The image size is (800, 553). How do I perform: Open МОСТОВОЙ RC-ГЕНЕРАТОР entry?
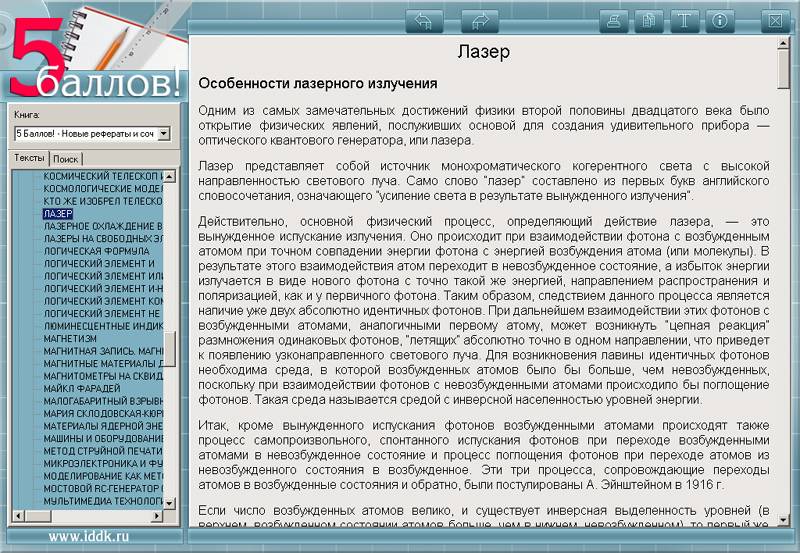(x=103, y=488)
